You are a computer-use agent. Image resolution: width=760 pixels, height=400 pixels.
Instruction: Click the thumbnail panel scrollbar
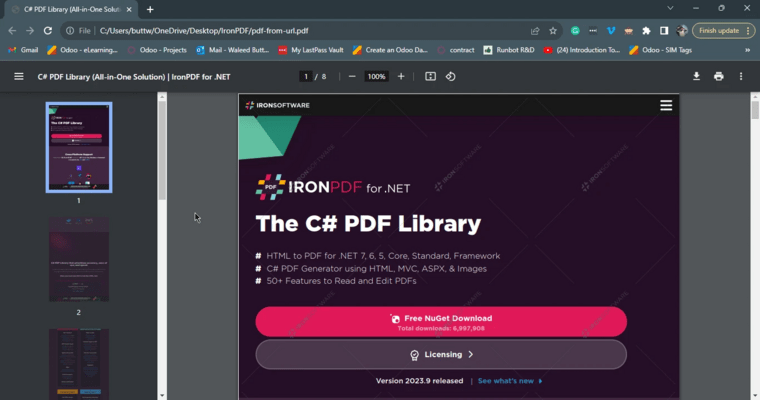(x=162, y=150)
